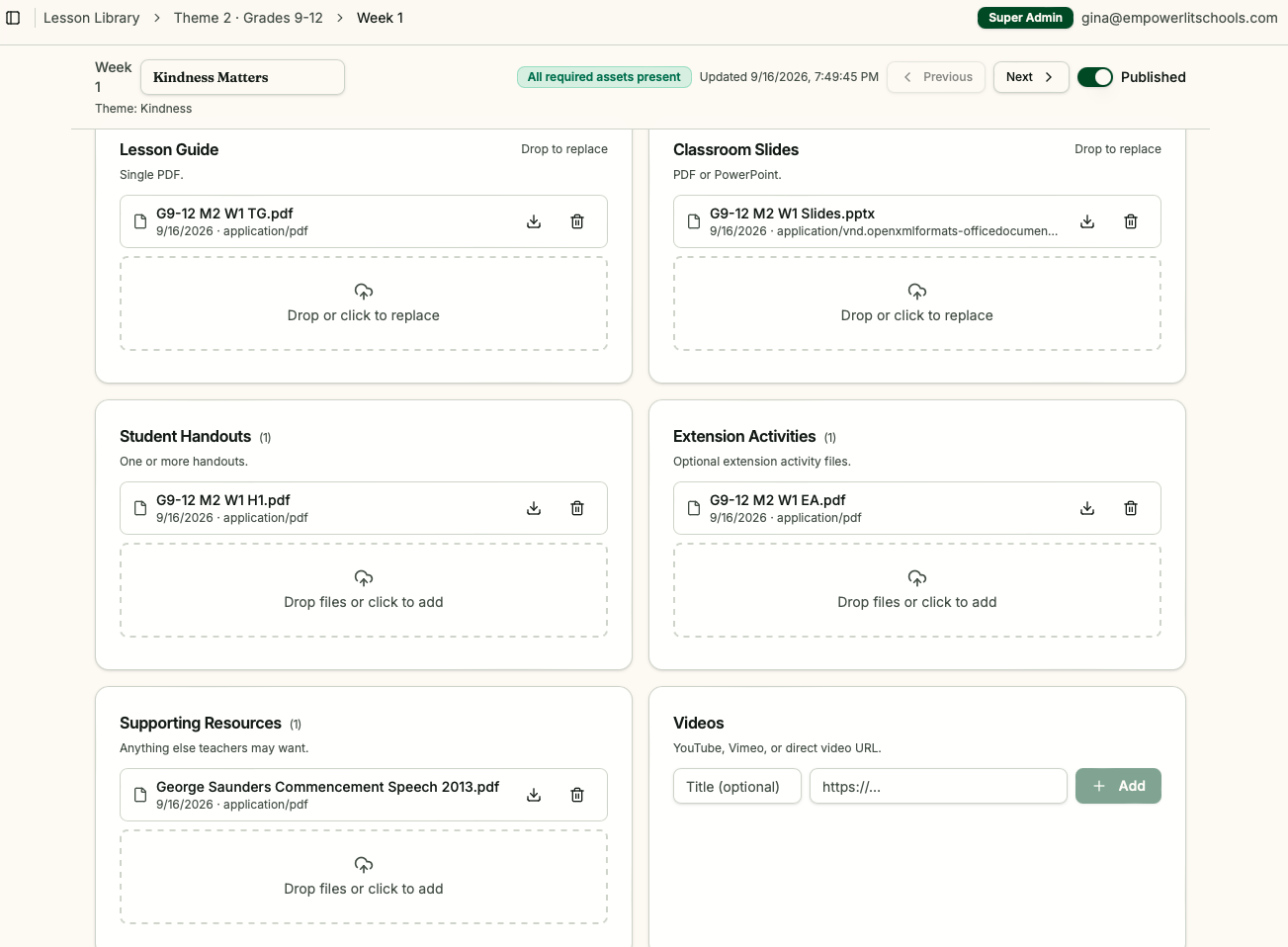Image resolution: width=1288 pixels, height=947 pixels.
Task: Delete G9-12 M2 W1 Slides.pptx
Action: (x=1131, y=221)
